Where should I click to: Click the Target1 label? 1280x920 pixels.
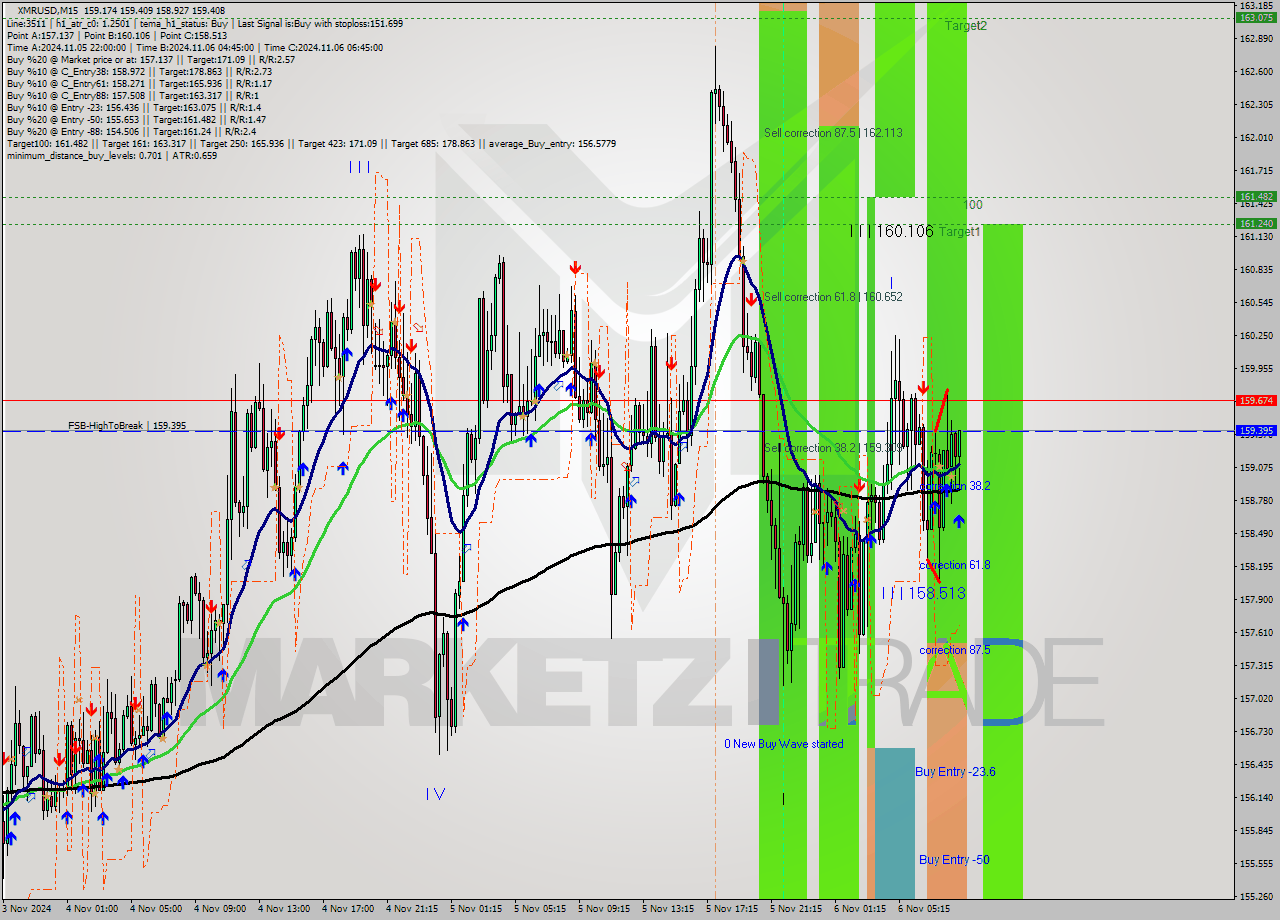click(960, 232)
